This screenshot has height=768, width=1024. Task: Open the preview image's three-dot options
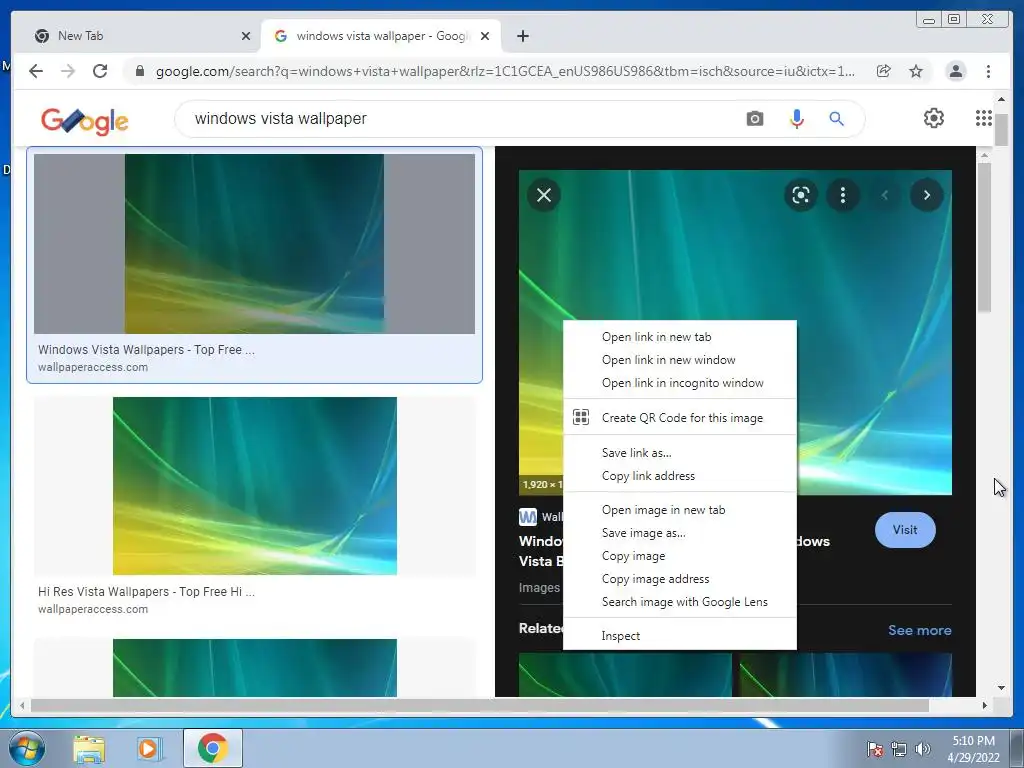843,195
